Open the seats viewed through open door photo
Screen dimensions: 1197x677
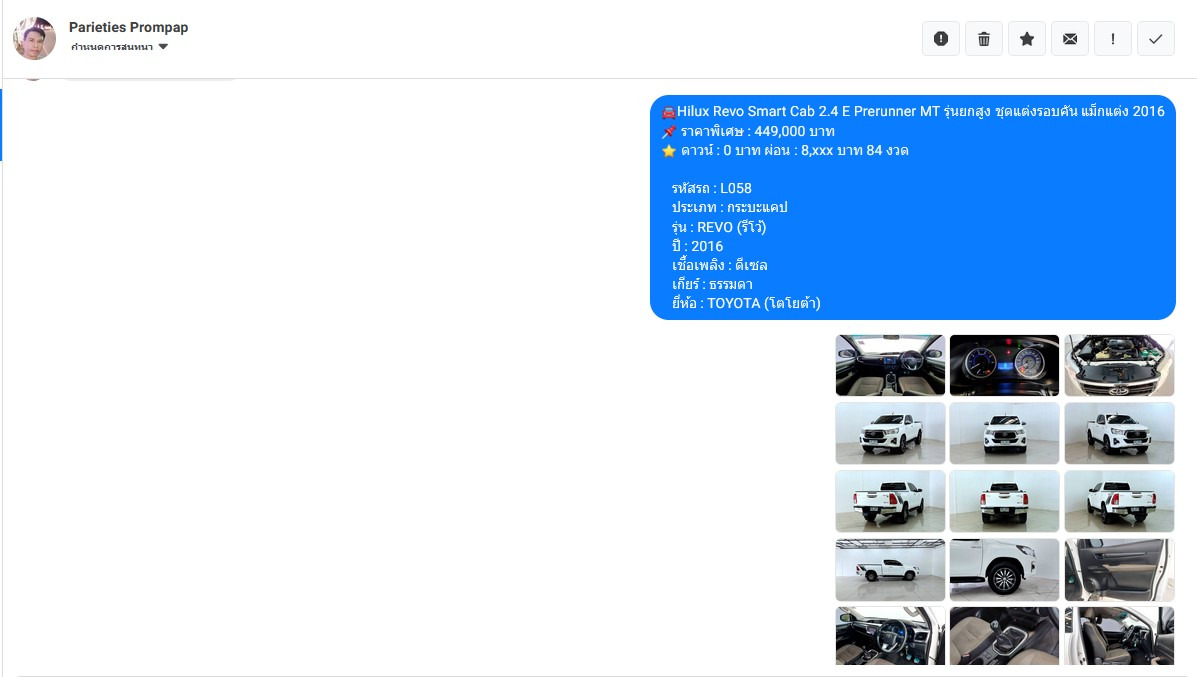[1119, 636]
